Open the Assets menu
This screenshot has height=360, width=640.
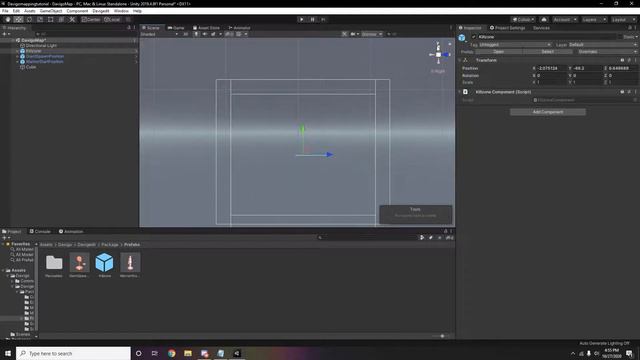tap(30, 11)
